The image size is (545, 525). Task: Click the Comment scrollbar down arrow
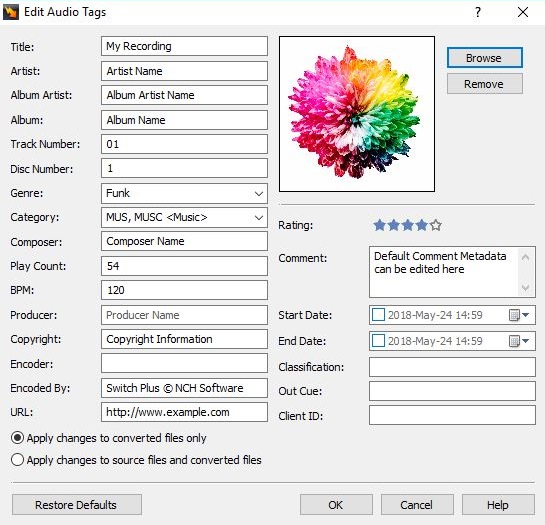(x=526, y=287)
